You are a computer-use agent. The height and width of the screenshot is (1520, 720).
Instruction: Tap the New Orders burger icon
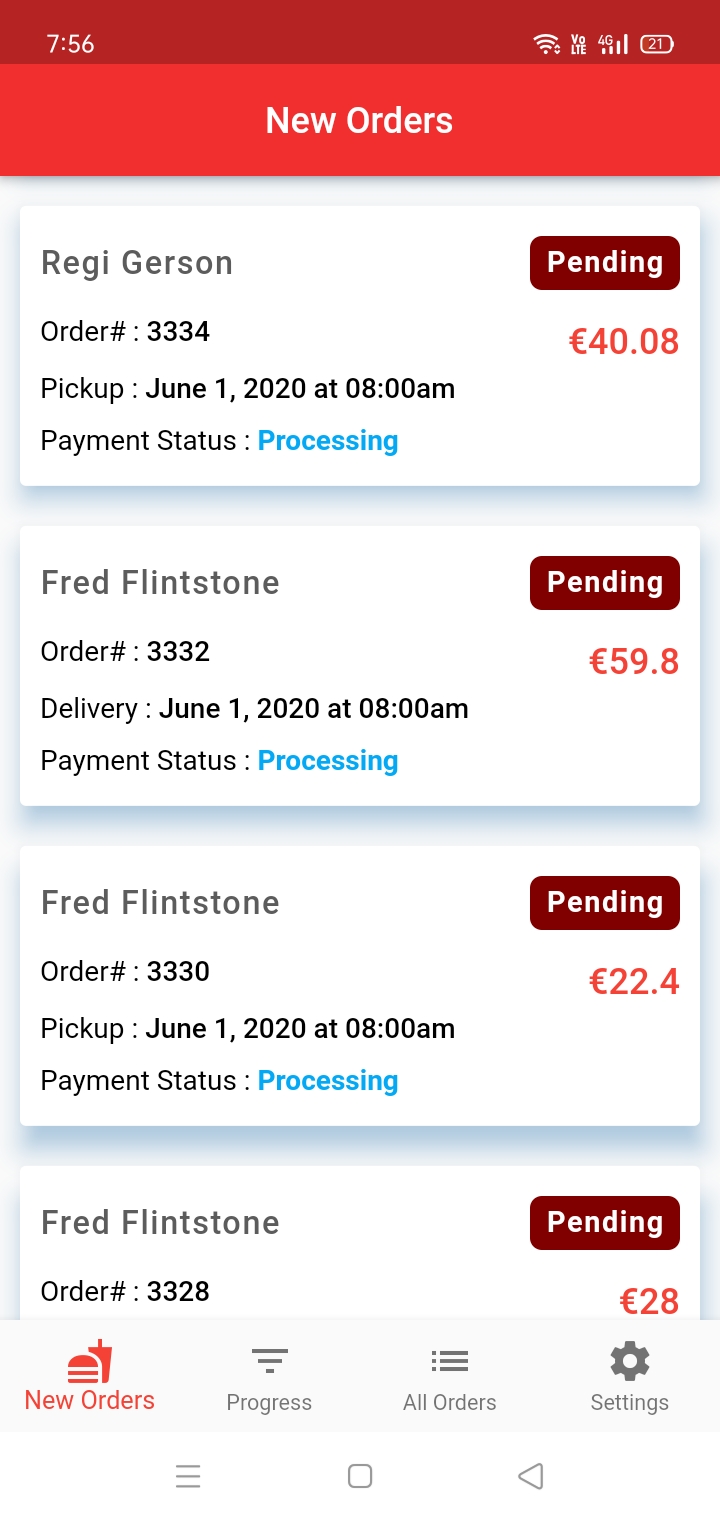90,1361
